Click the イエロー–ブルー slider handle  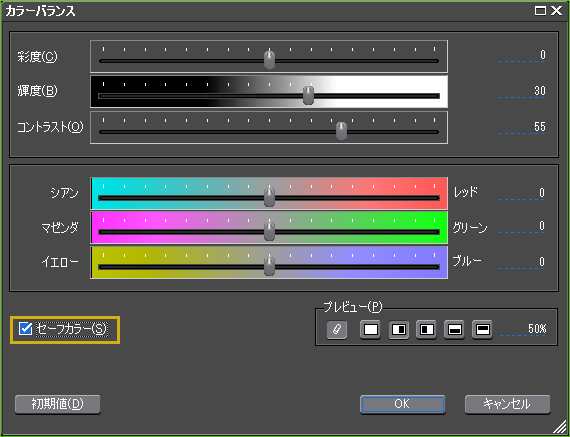click(x=269, y=266)
